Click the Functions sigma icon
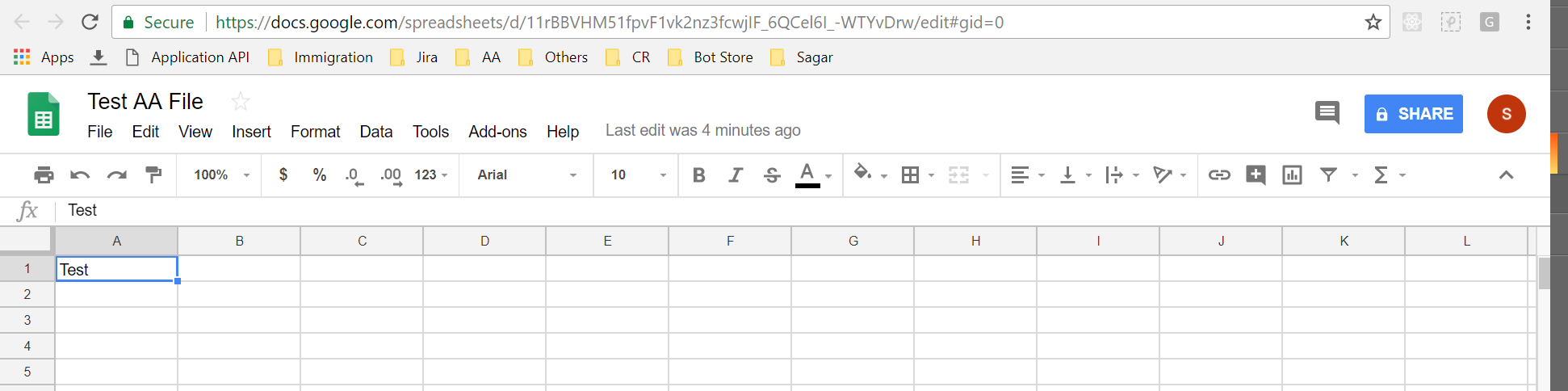This screenshot has height=391, width=1568. coord(1381,175)
